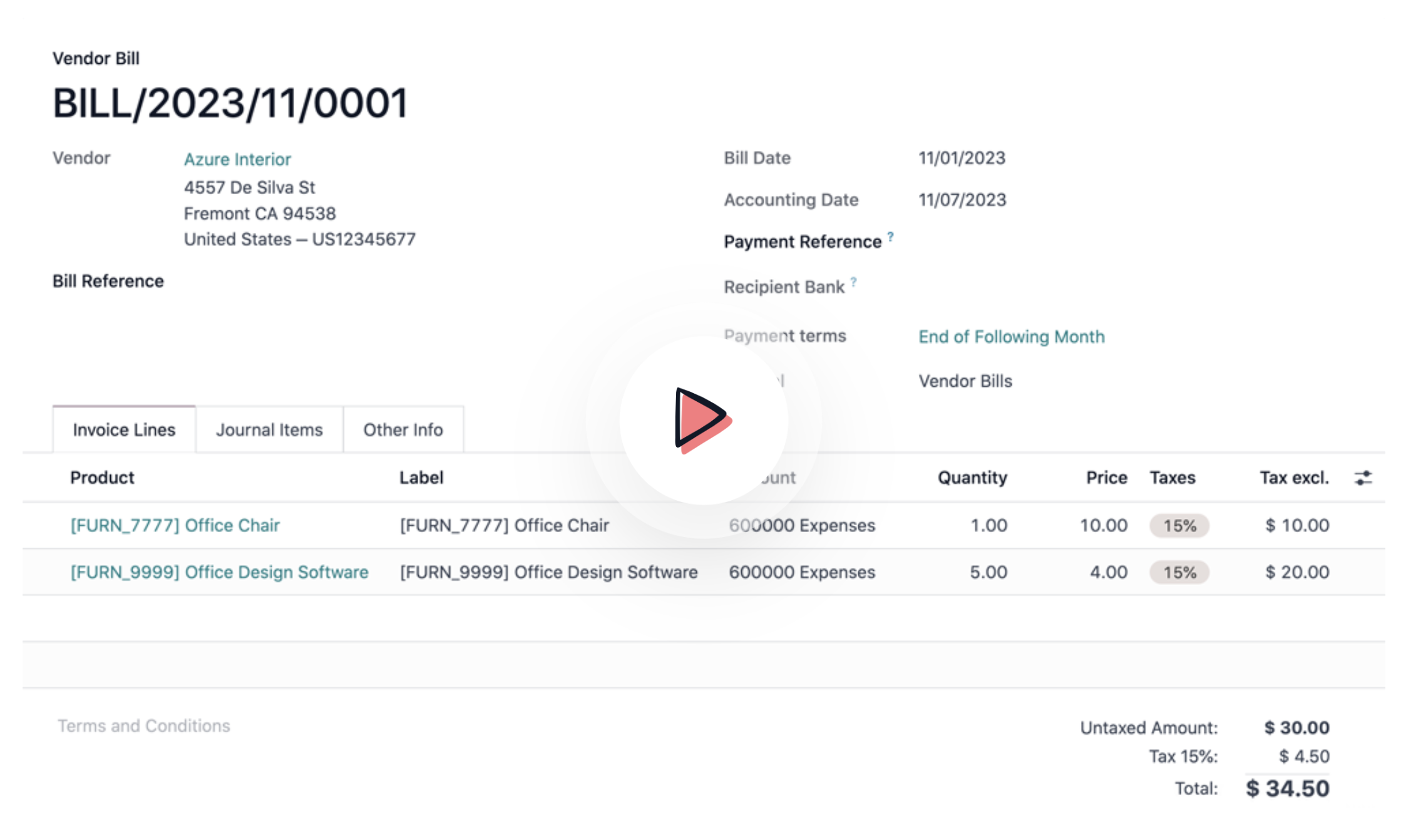The width and height of the screenshot is (1406, 840).
Task: Click the Quantity column header
Action: click(x=972, y=478)
